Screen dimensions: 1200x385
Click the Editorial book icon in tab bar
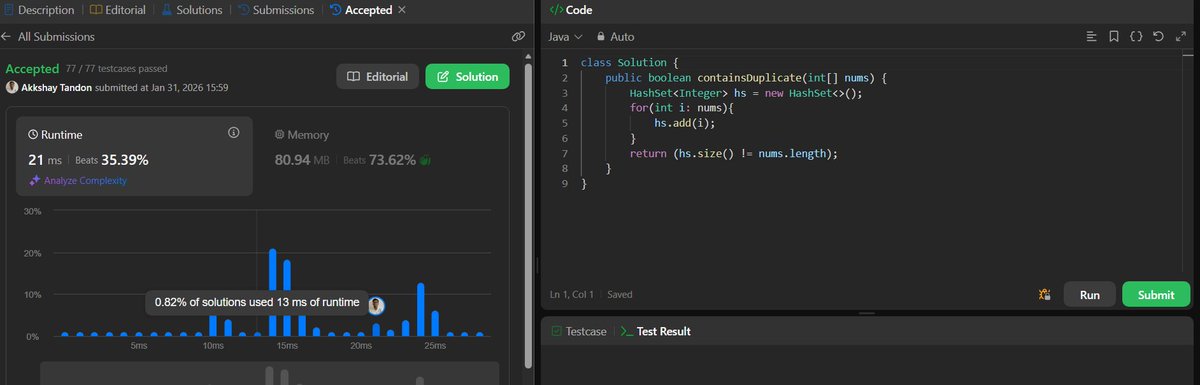95,10
